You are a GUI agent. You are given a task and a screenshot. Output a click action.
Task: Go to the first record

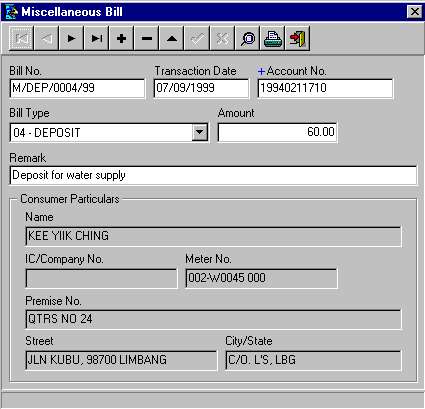(x=22, y=38)
